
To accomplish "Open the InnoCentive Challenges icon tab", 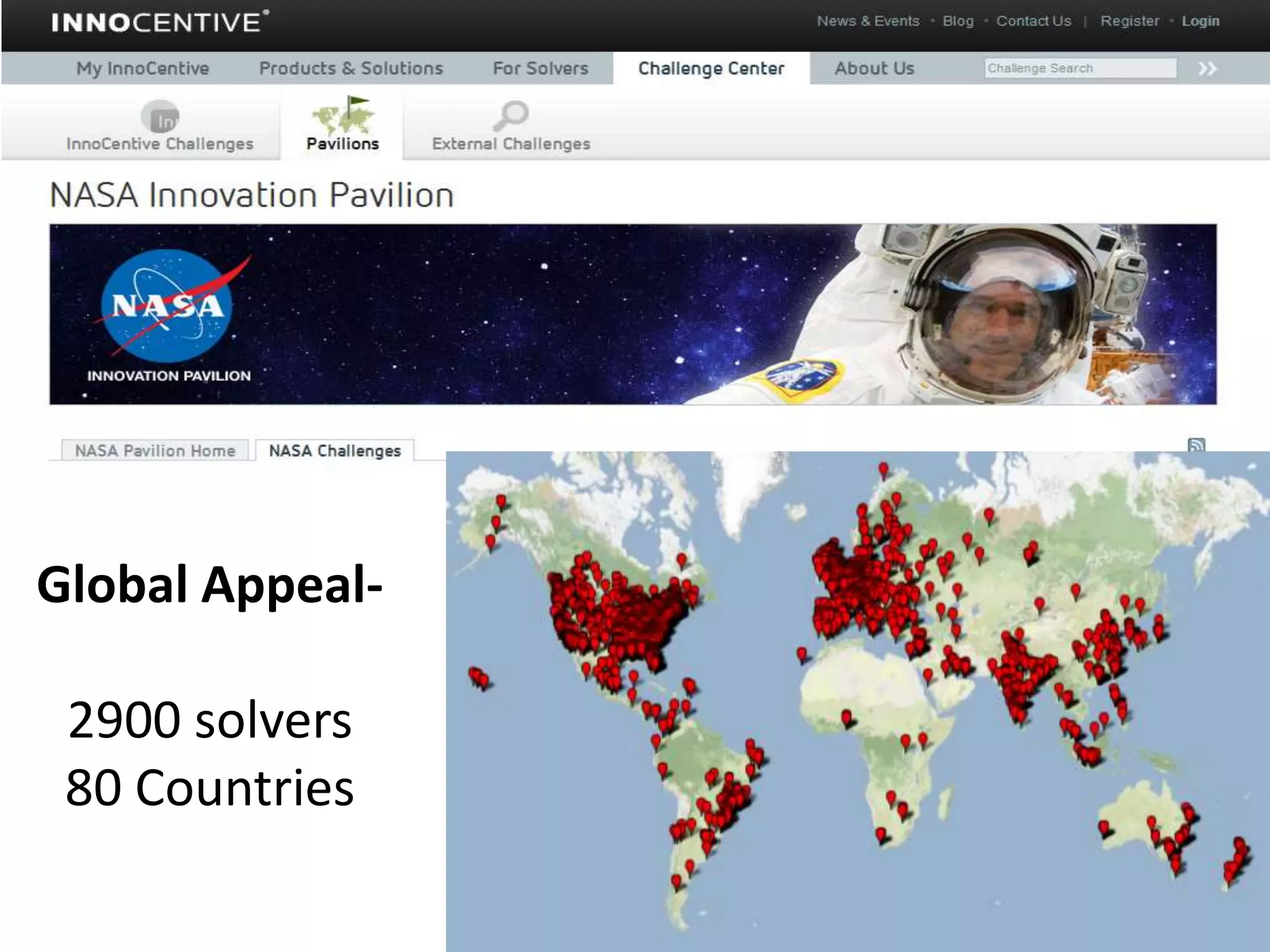I will (x=160, y=126).
